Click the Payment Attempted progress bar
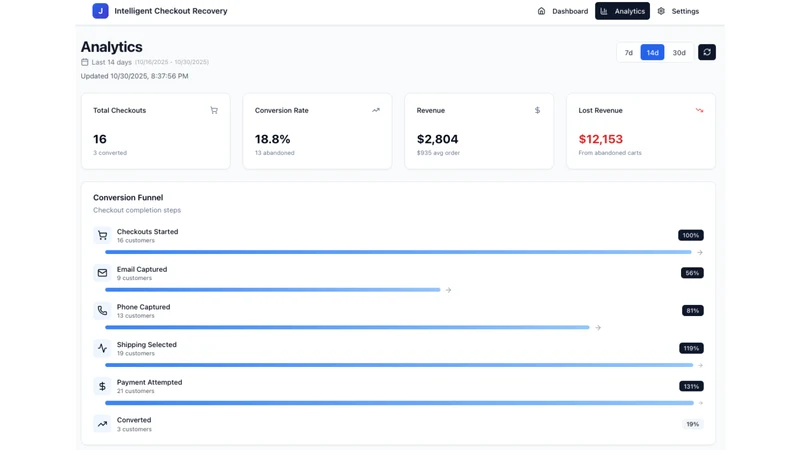 pyautogui.click(x=399, y=403)
